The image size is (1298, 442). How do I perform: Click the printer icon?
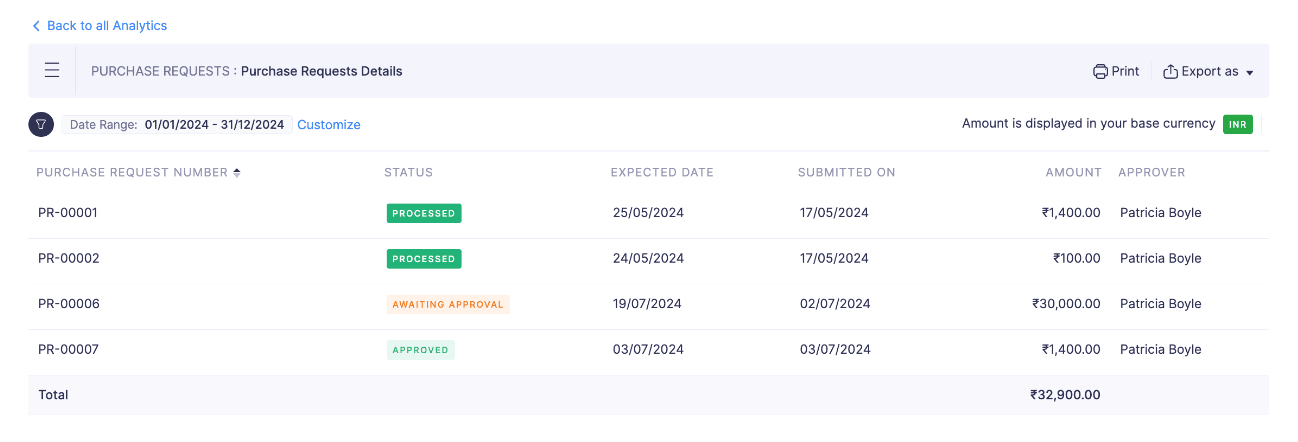point(1100,72)
